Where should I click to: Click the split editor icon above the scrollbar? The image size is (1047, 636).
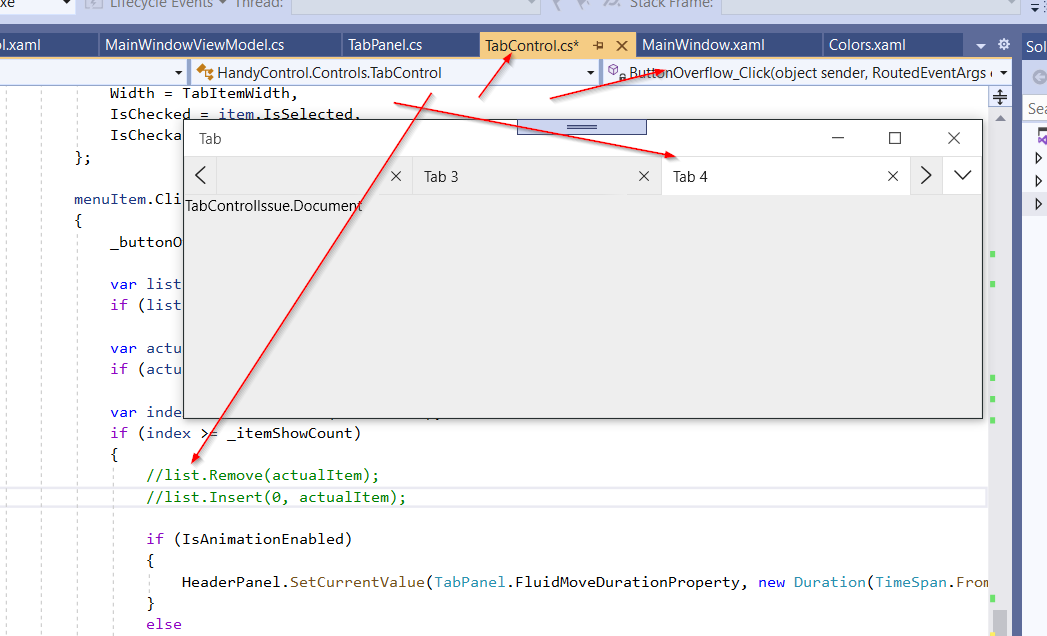[x=1000, y=96]
